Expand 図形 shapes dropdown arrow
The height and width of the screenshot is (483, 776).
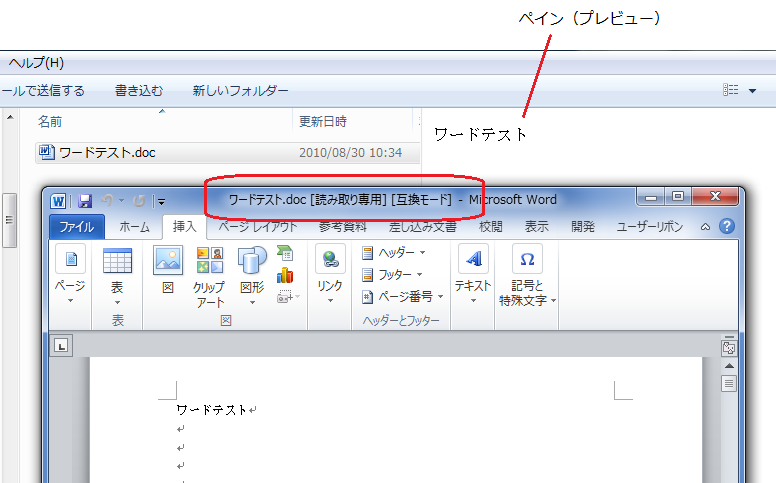coord(252,302)
